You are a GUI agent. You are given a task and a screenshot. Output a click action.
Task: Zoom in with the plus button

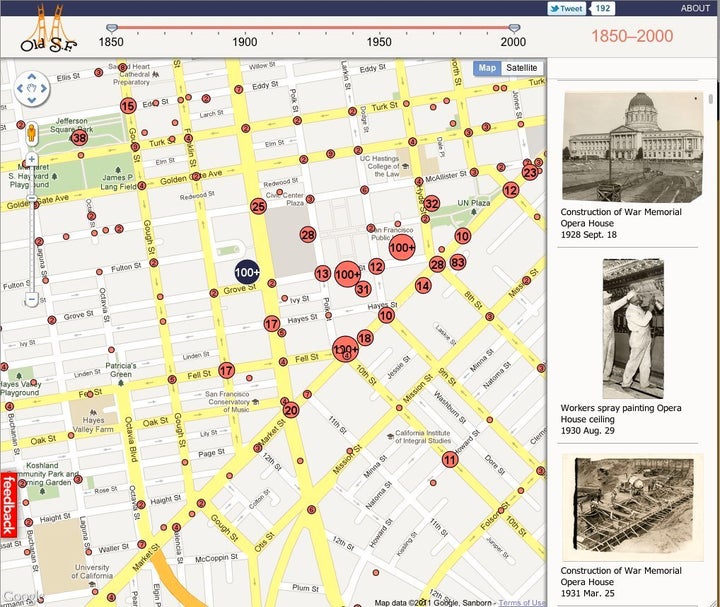pos(31,159)
